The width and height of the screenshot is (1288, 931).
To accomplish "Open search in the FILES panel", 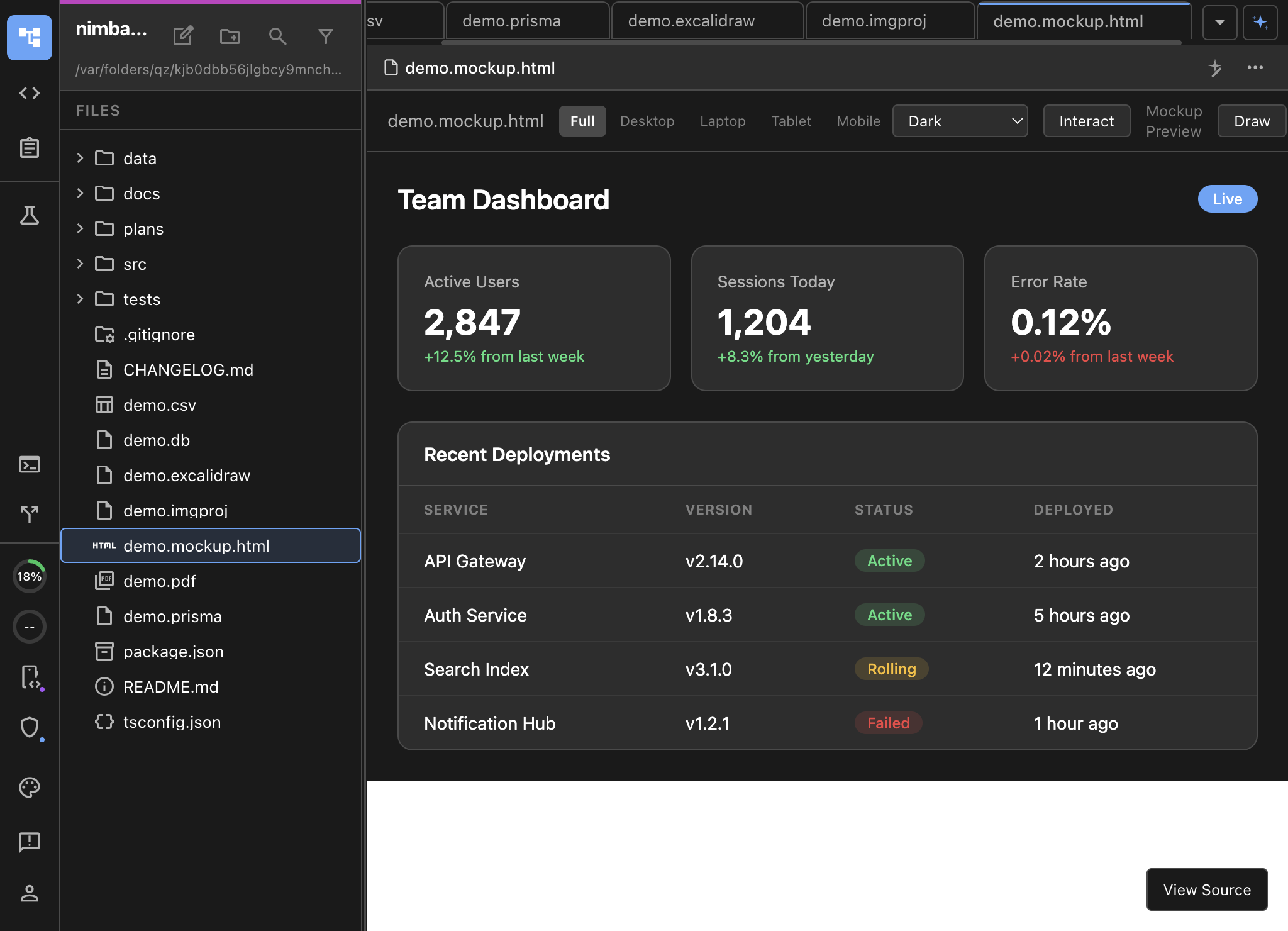I will coord(278,36).
